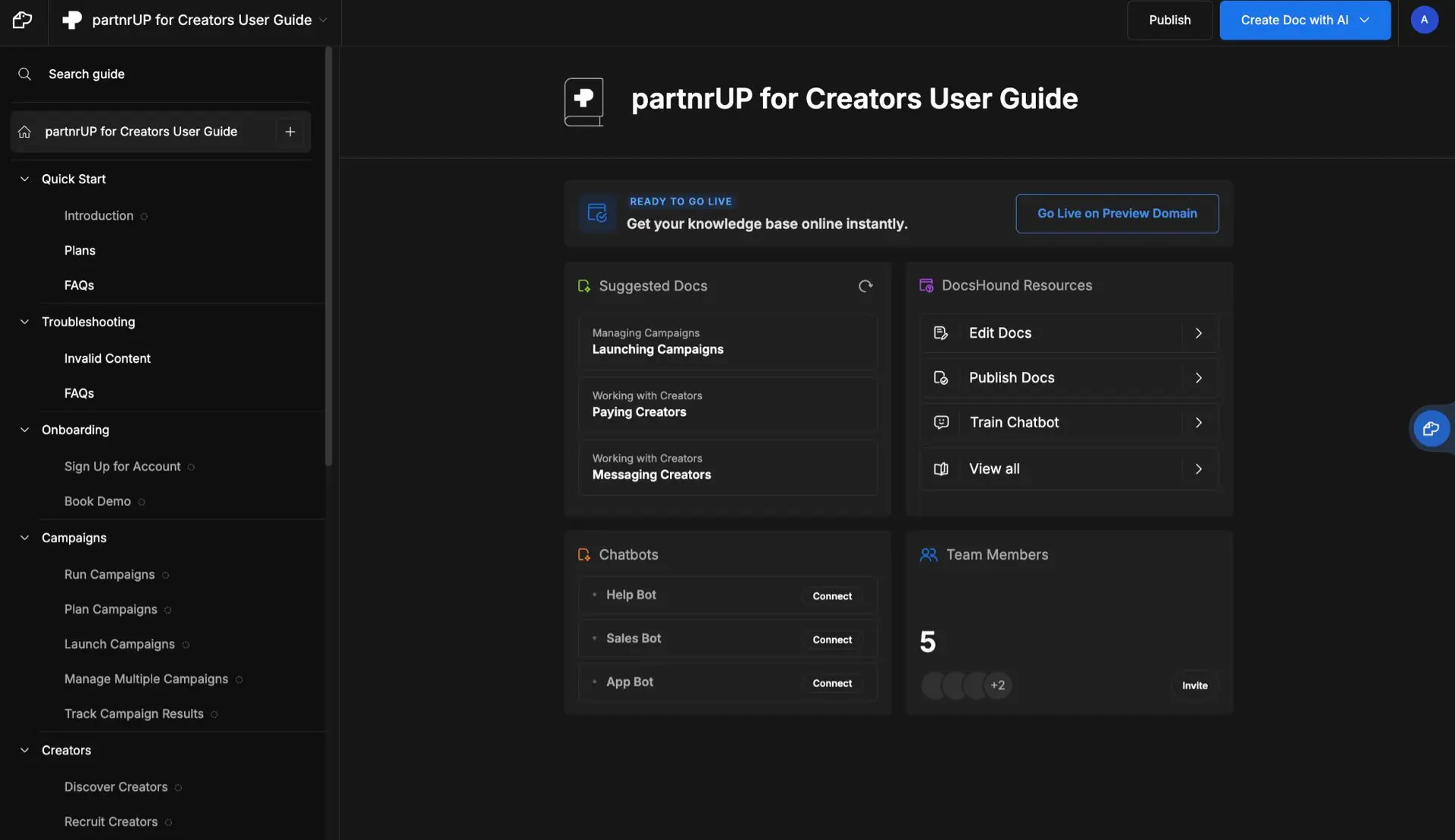Click Go Live on Preview Domain button

[1117, 214]
